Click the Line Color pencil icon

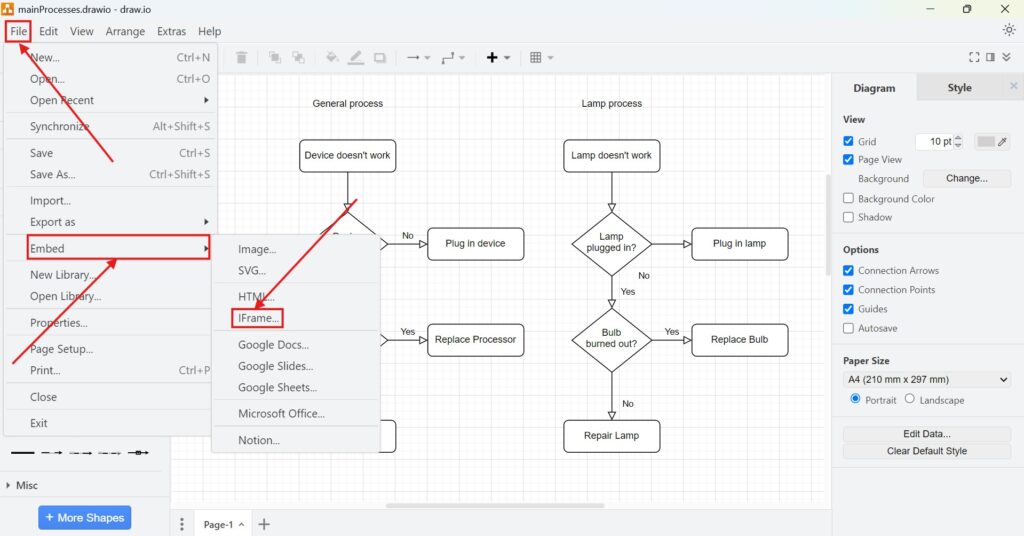pyautogui.click(x=356, y=58)
